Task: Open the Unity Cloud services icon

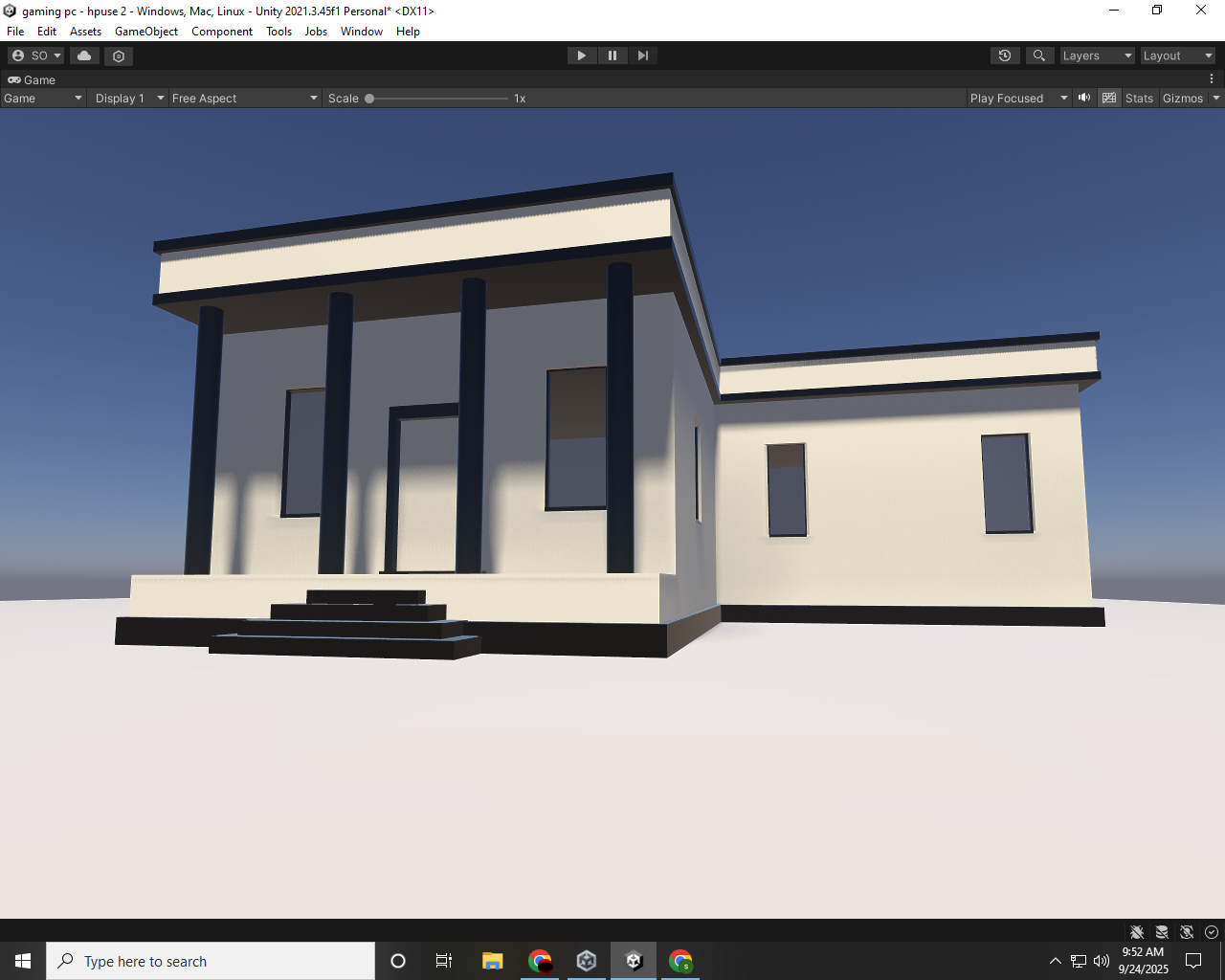Action: [84, 56]
